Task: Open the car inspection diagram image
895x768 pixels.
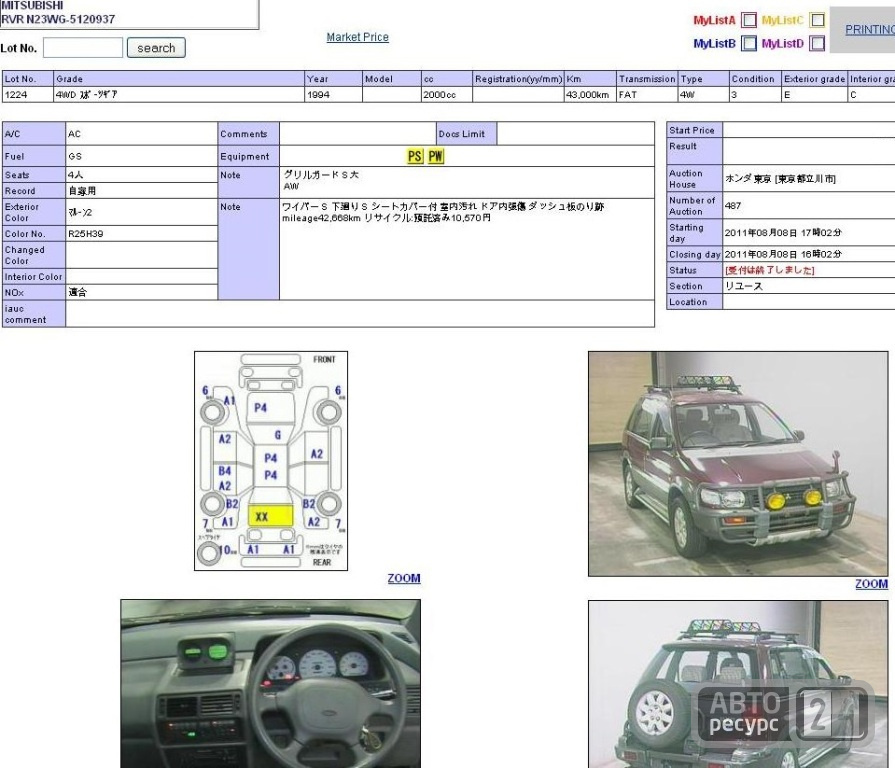Action: [271, 460]
